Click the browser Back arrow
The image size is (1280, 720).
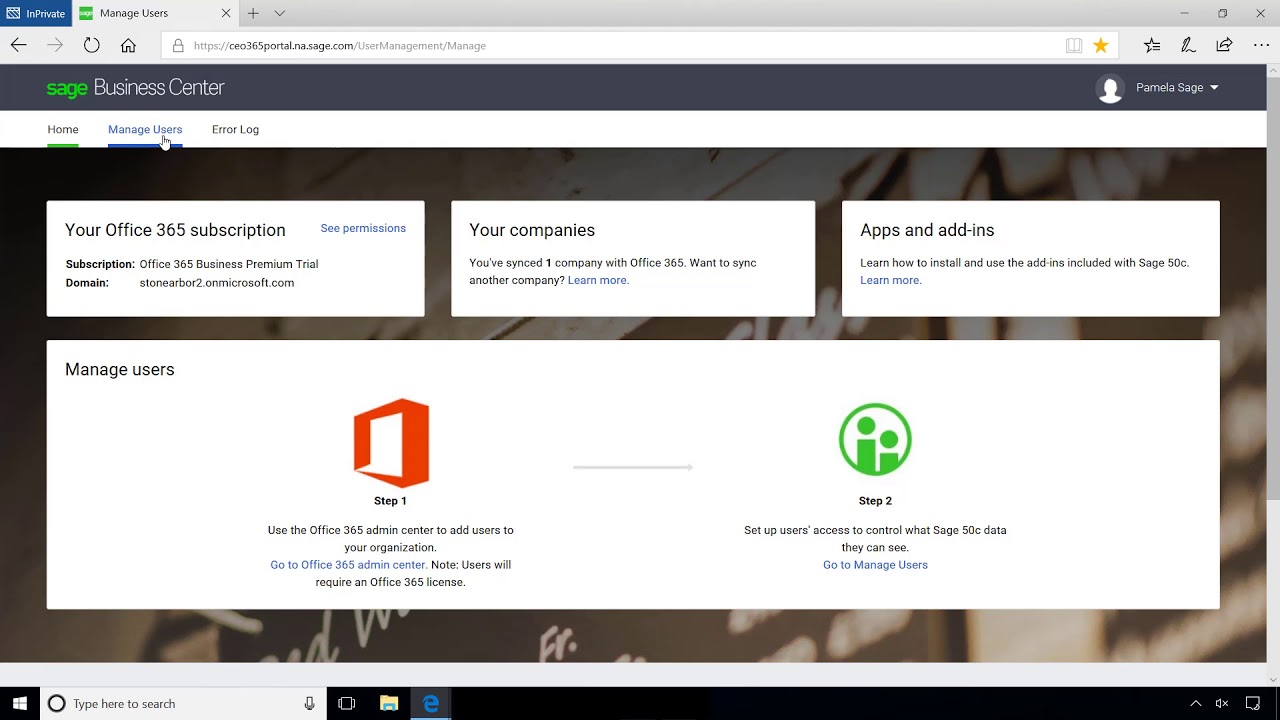[x=19, y=45]
